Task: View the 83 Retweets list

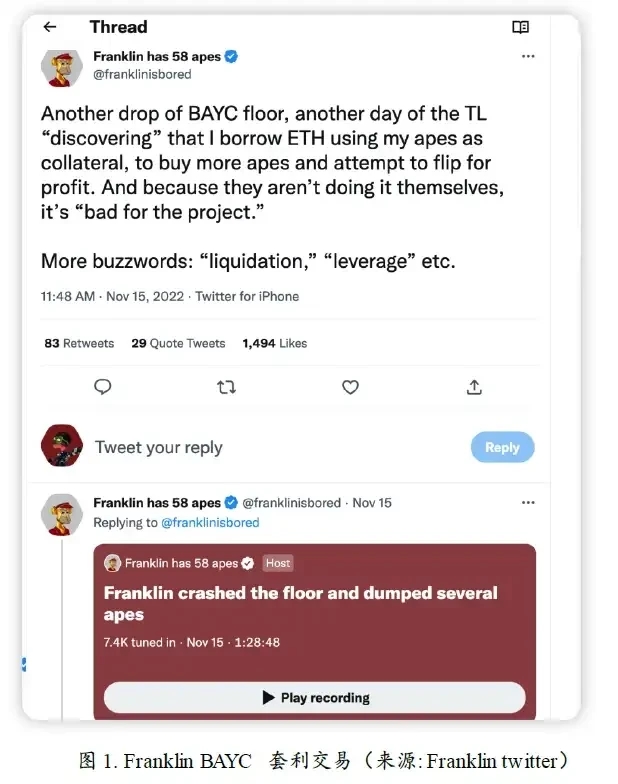Action: tap(79, 343)
